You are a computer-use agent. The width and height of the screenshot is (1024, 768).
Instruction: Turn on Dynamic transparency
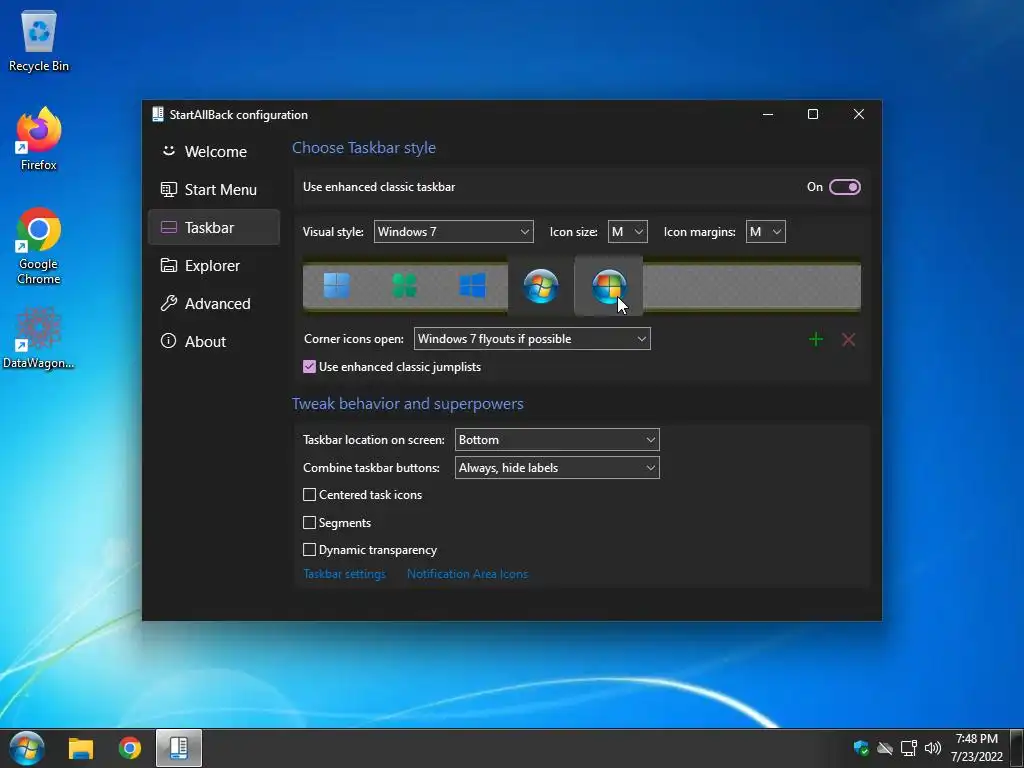(x=310, y=550)
